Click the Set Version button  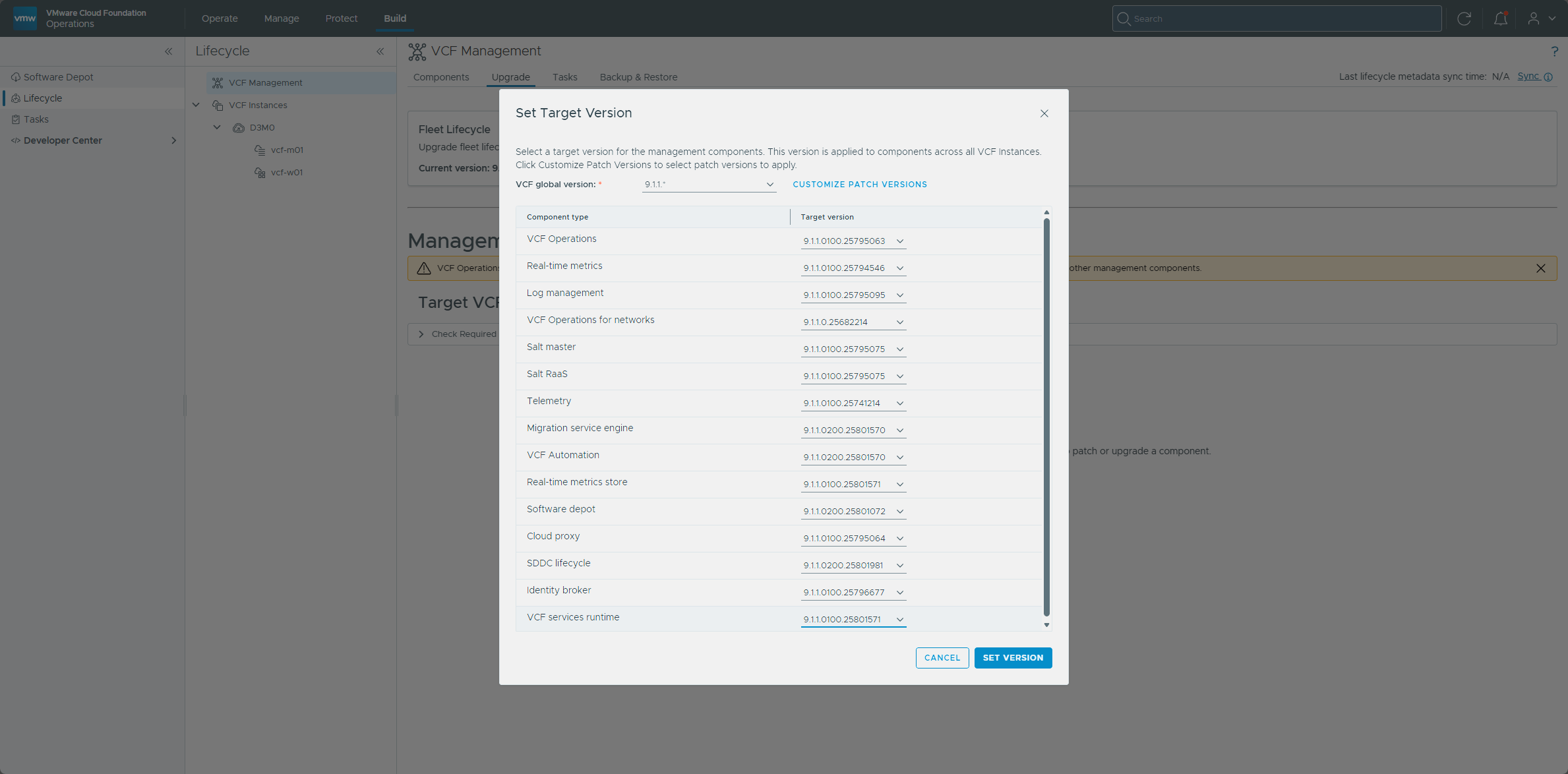pos(1013,658)
